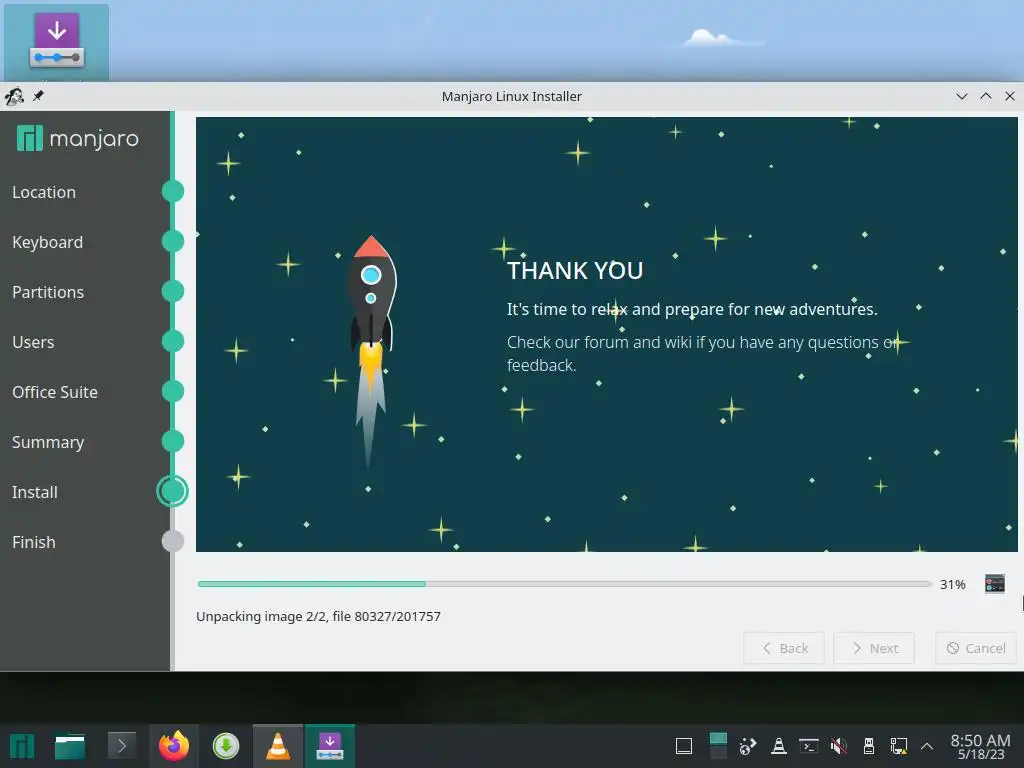The image size is (1024, 768).
Task: Open the virtual desktop pager
Action: pos(718,746)
